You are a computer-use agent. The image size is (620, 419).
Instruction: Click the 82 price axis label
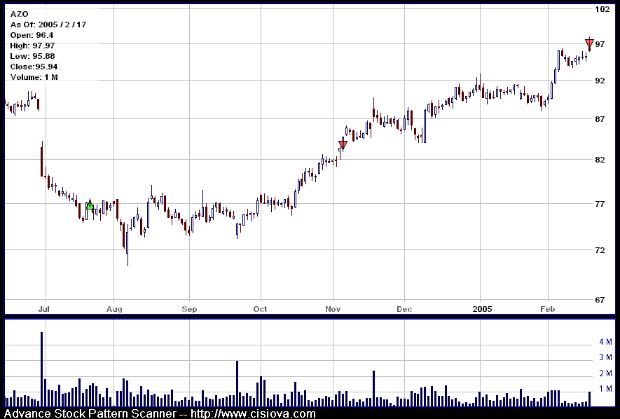coord(600,160)
